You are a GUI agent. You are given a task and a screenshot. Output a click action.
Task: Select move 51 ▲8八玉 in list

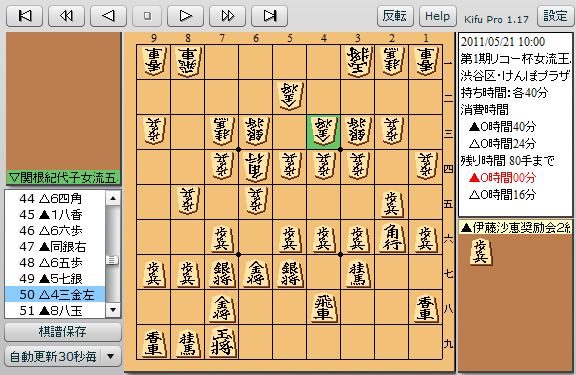click(x=55, y=311)
